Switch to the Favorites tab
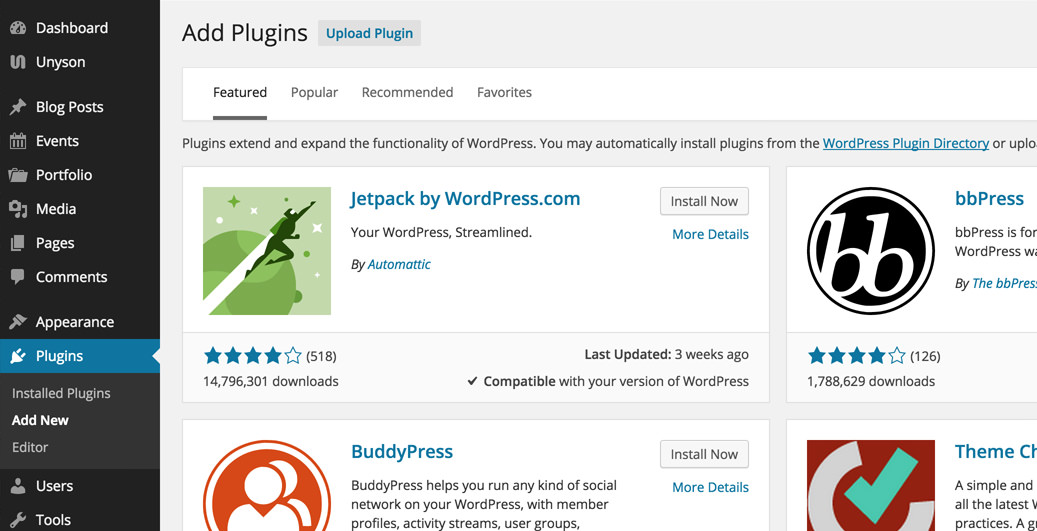Viewport: 1037px width, 531px height. 505,93
